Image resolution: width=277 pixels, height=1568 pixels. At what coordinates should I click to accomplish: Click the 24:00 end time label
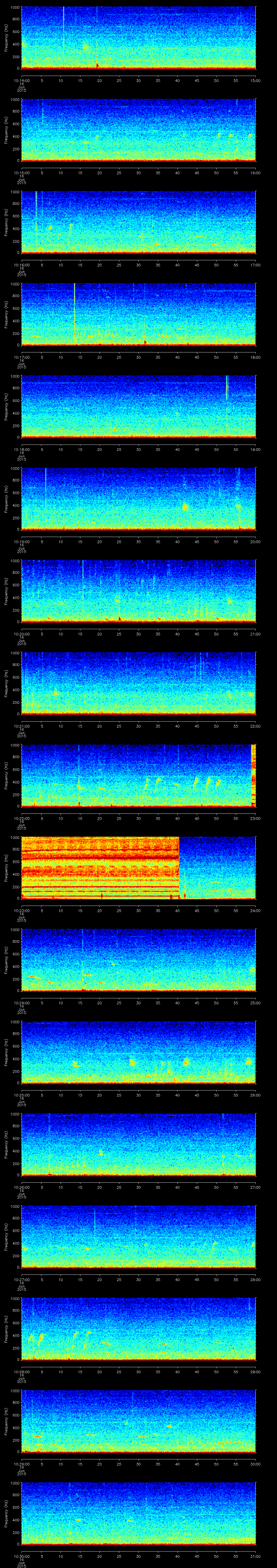pyautogui.click(x=256, y=910)
